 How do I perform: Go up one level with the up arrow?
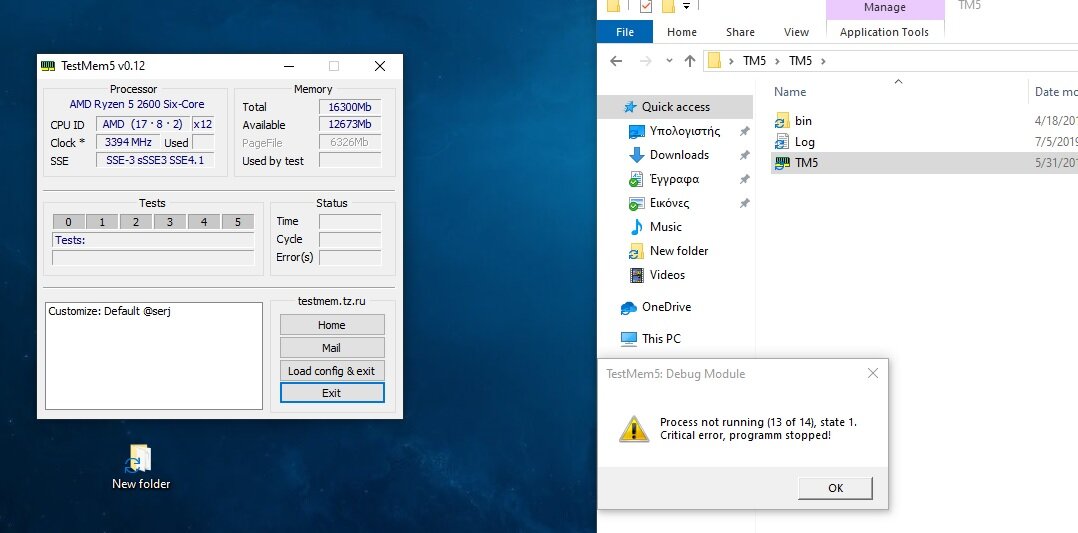tap(690, 61)
